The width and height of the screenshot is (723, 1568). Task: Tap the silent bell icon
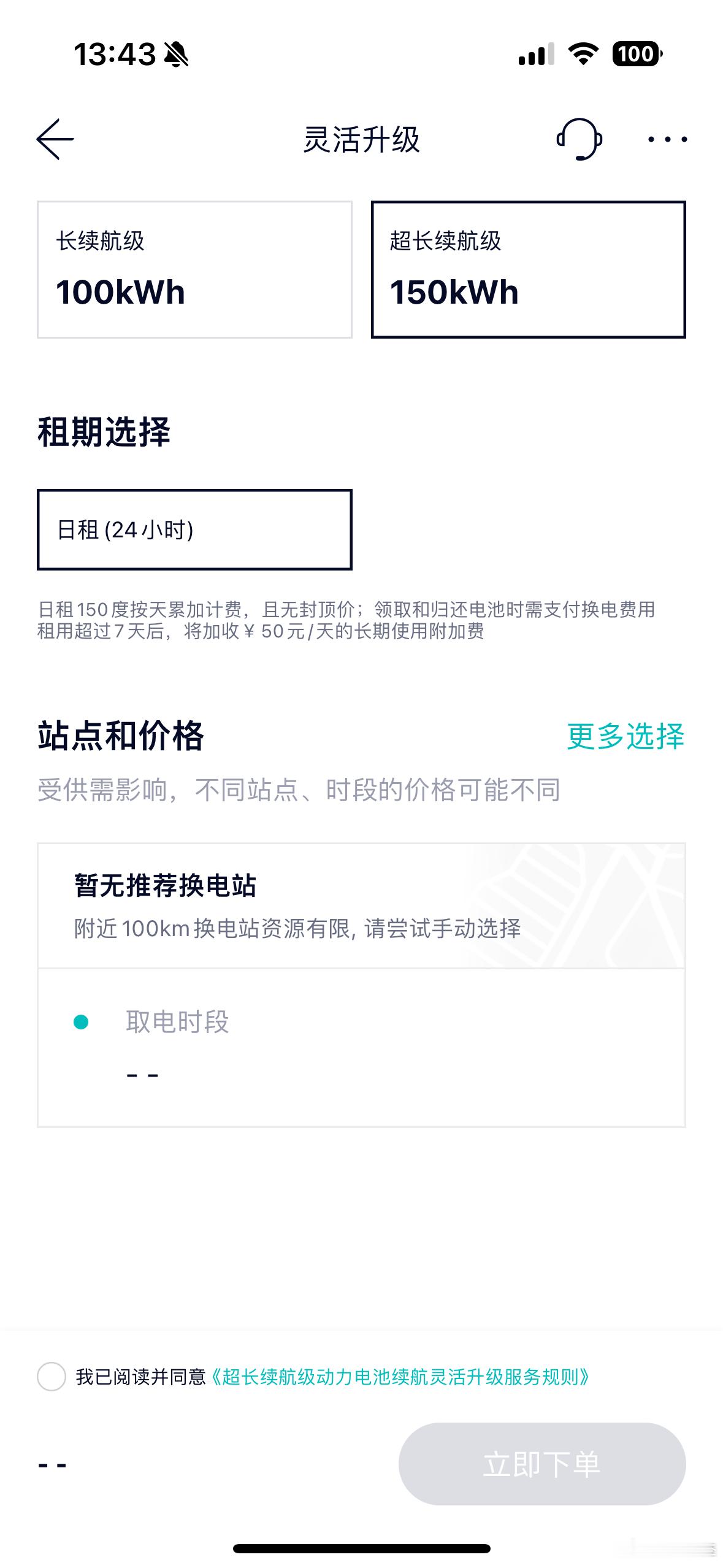coord(177,54)
